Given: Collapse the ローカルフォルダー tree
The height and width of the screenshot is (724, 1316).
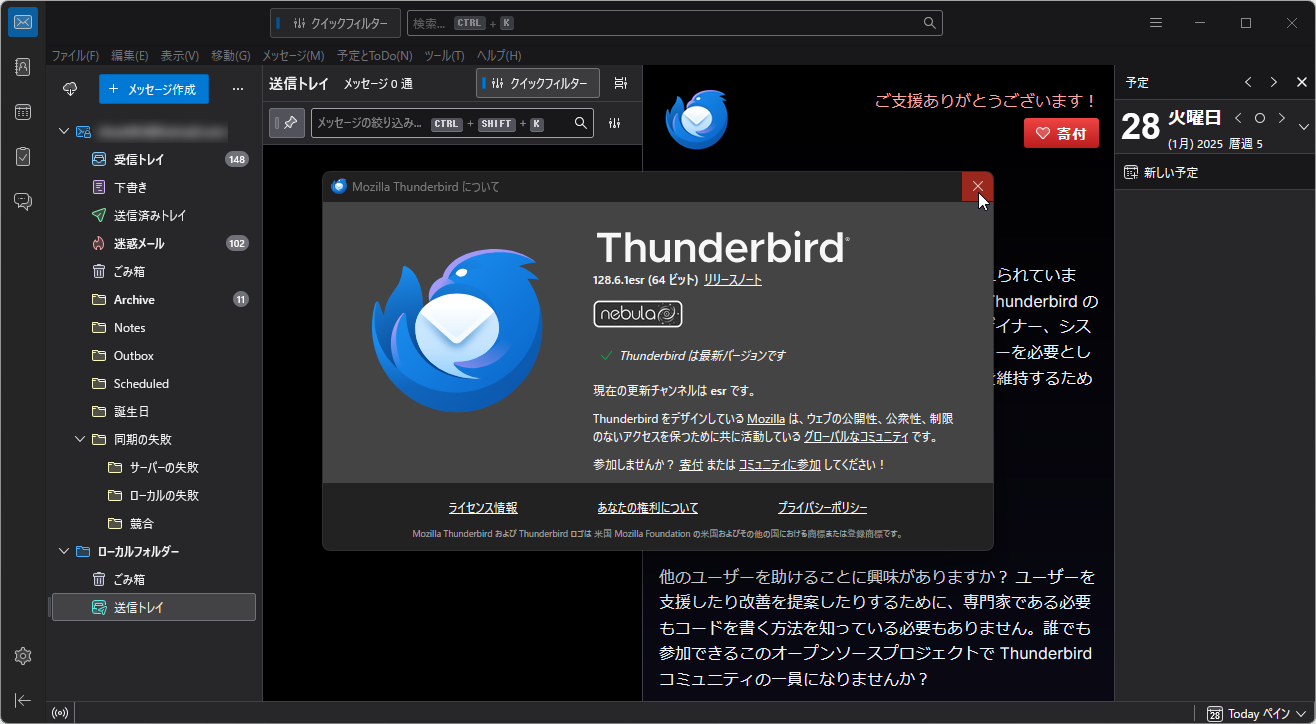Looking at the screenshot, I should pos(63,551).
